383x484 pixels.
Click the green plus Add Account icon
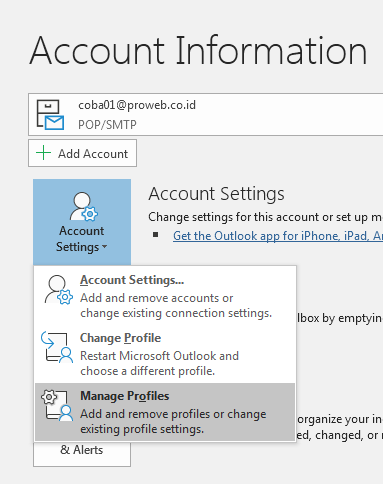(x=43, y=153)
